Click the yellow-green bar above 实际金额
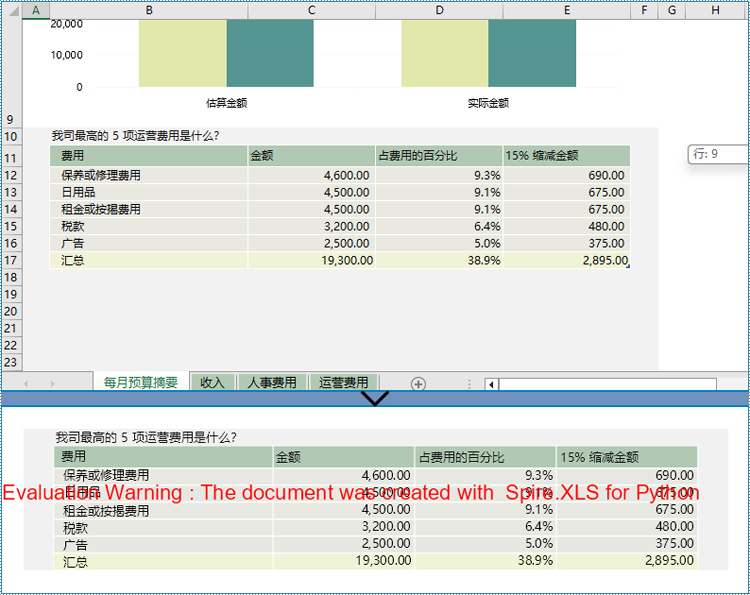 [445, 53]
